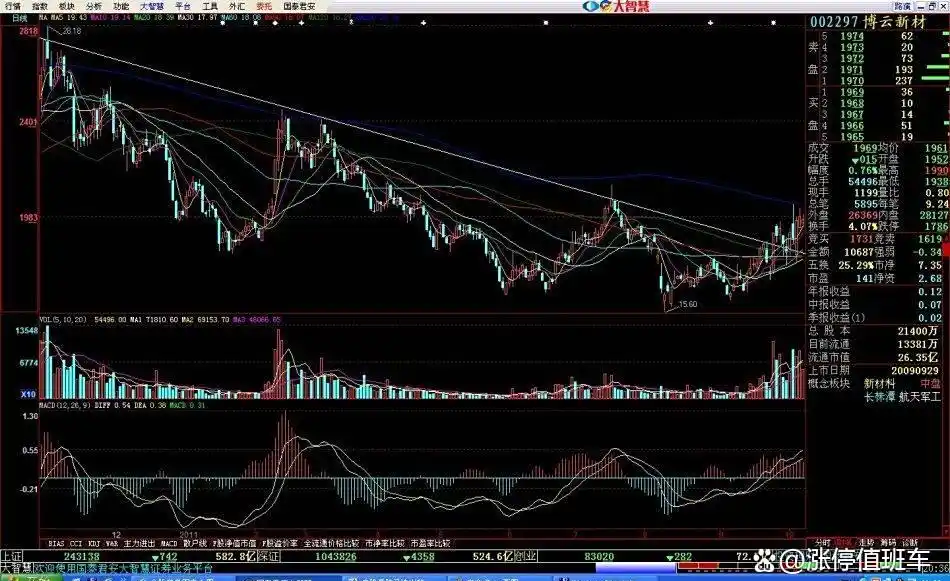Image resolution: width=950 pixels, height=581 pixels.
Task: Open the 板块 menu
Action: pyautogui.click(x=67, y=6)
